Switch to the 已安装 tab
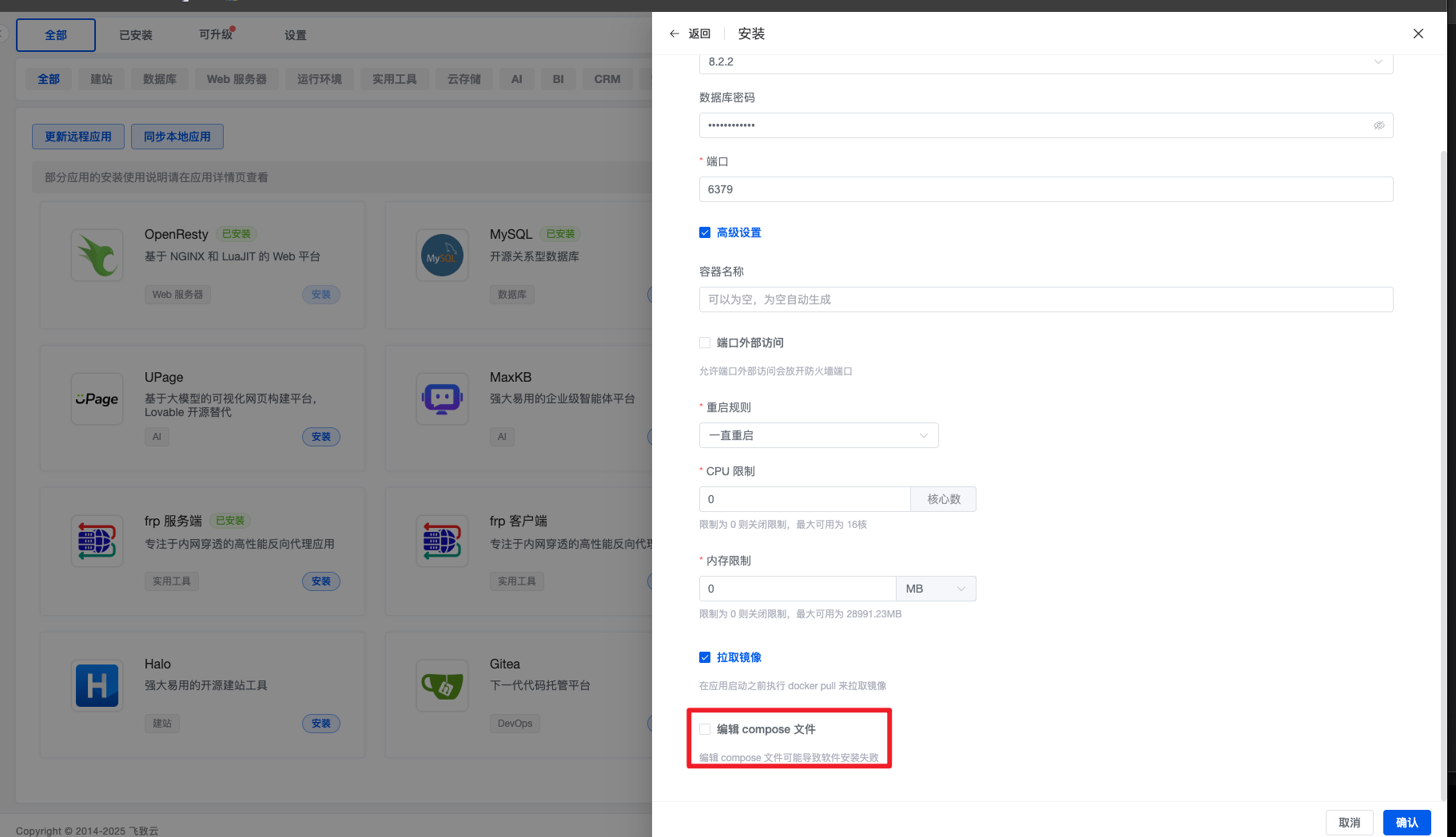Image resolution: width=1456 pixels, height=837 pixels. pos(136,35)
